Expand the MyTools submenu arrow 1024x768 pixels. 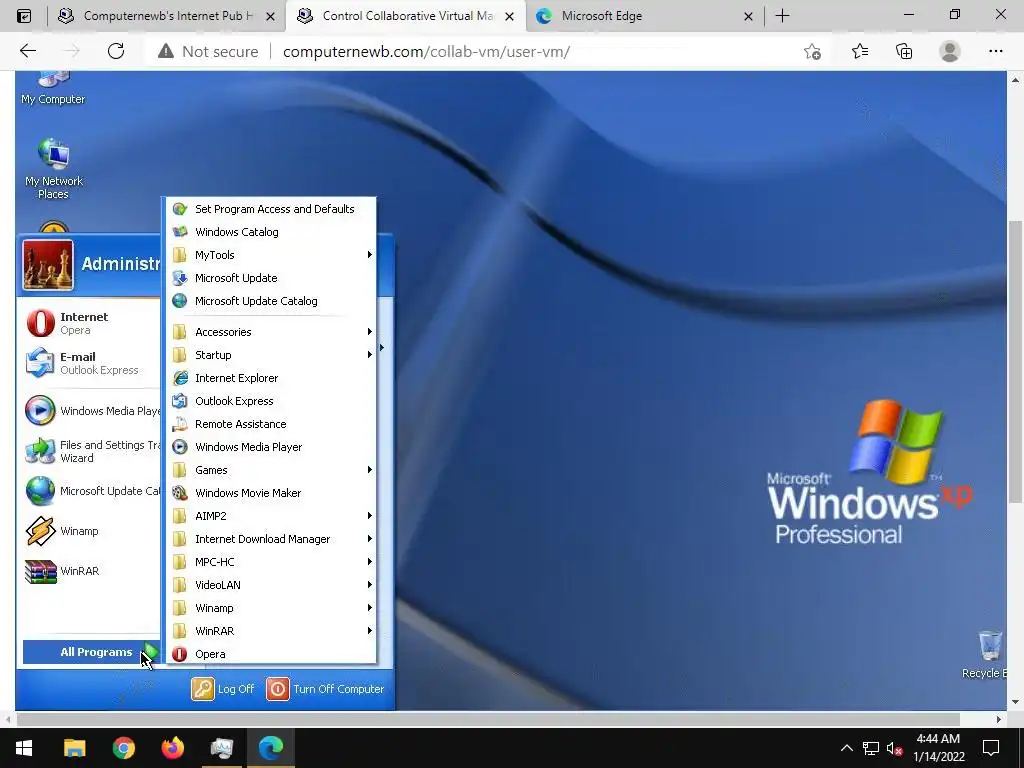point(370,255)
